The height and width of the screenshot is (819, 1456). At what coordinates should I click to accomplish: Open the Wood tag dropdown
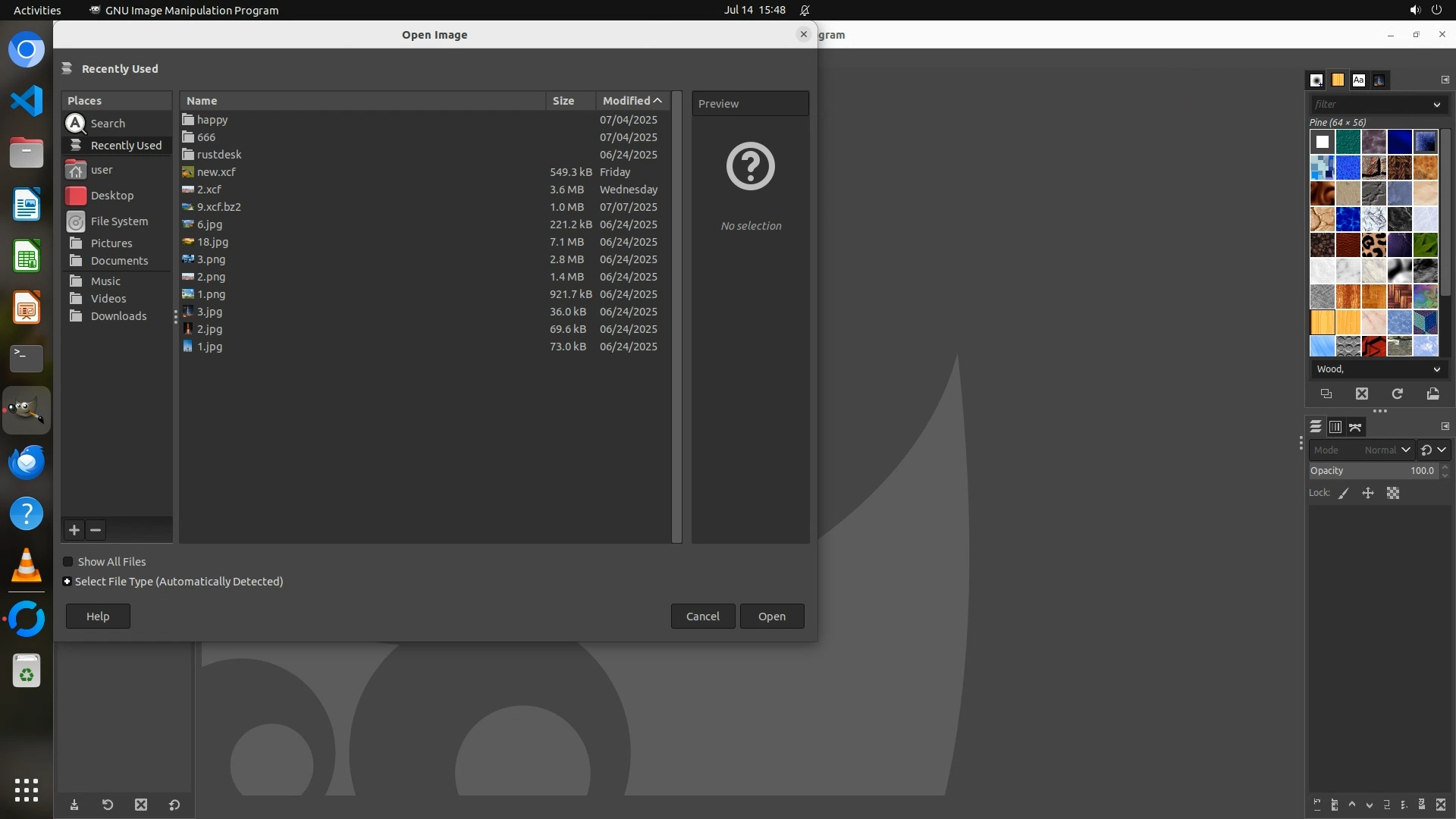point(1436,369)
